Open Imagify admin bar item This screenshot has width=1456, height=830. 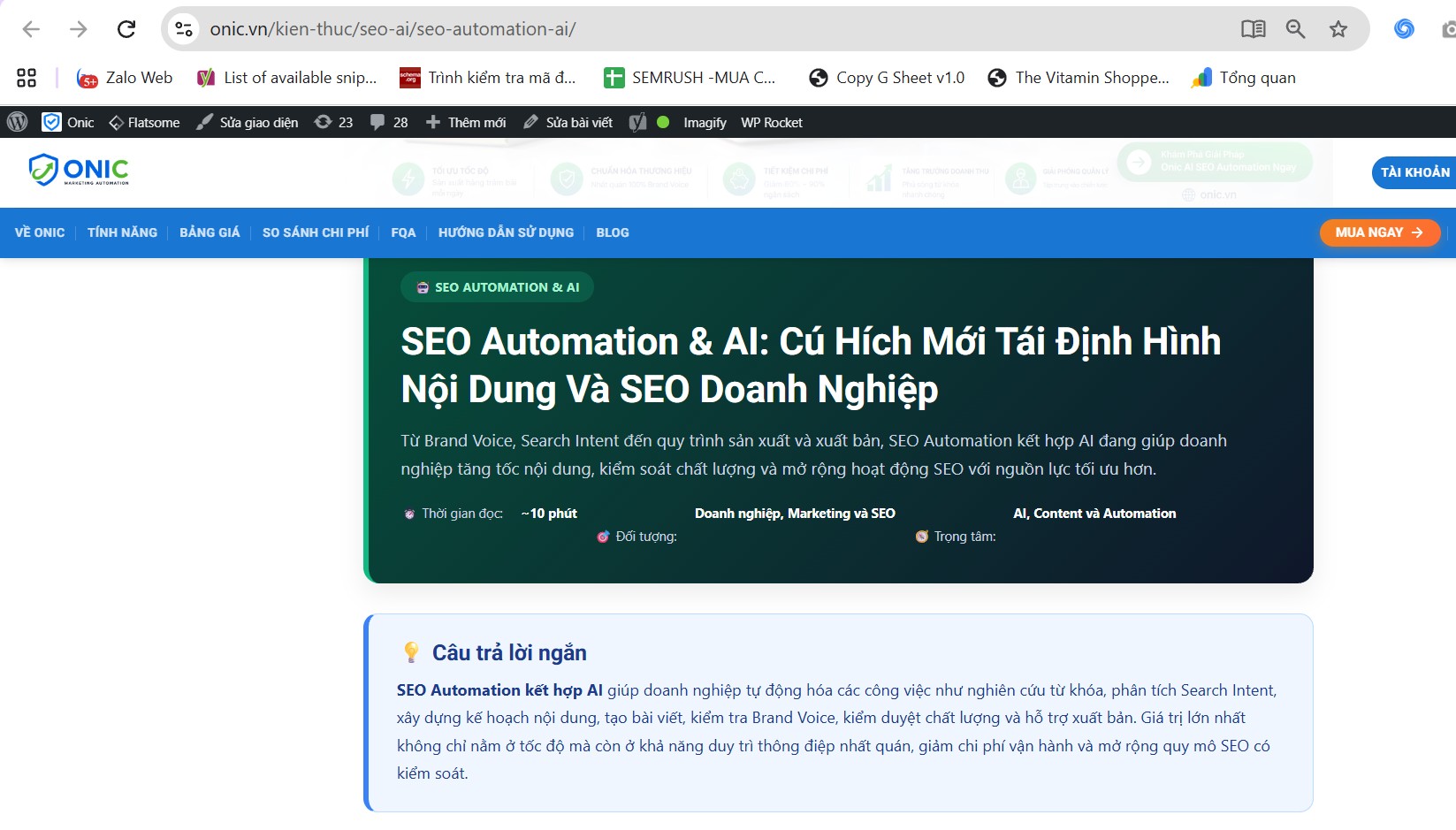point(705,122)
